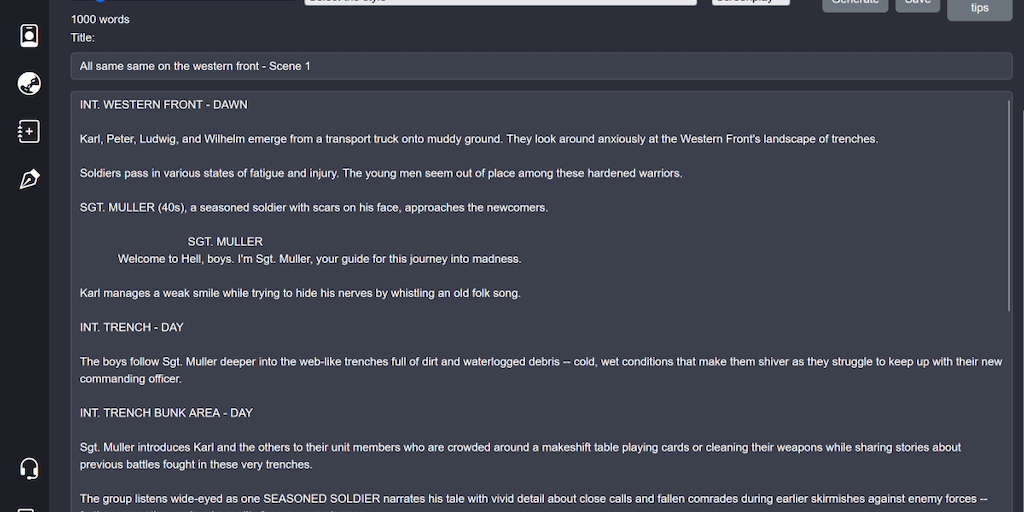Screen dimensions: 1024x512
Task: Click the globe icon in sidebar
Action: [29, 83]
